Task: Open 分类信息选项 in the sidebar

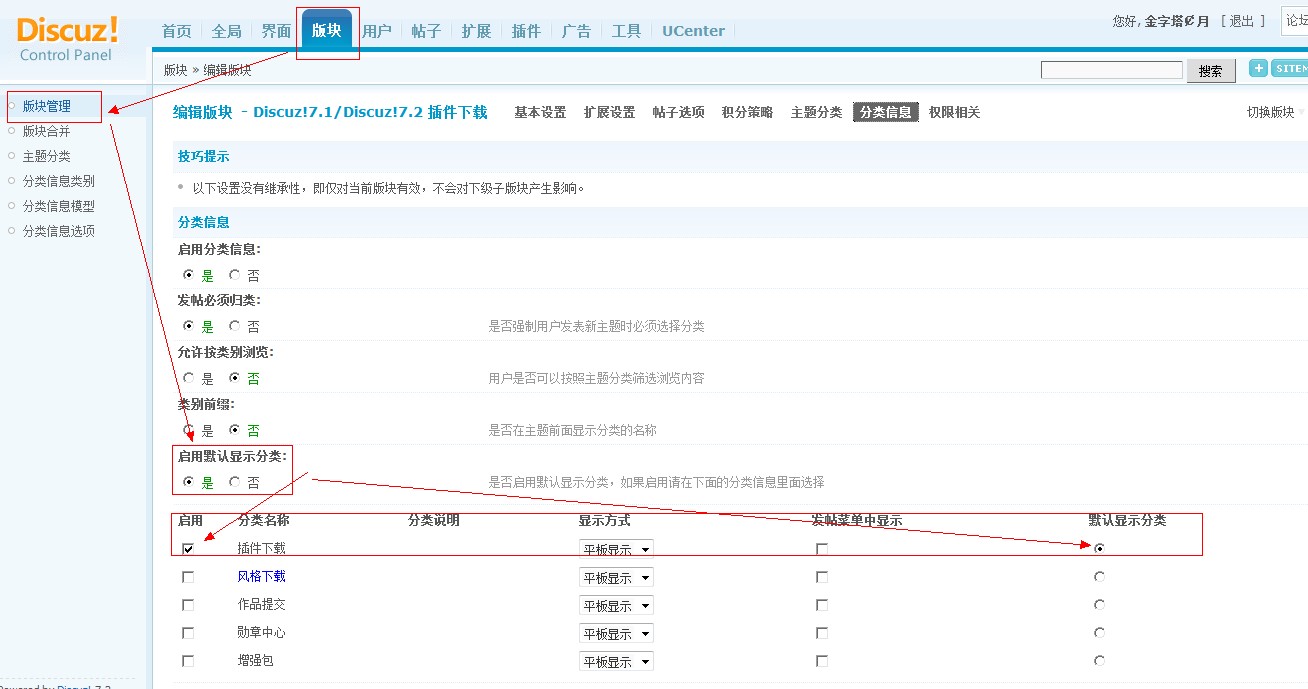Action: click(x=59, y=231)
